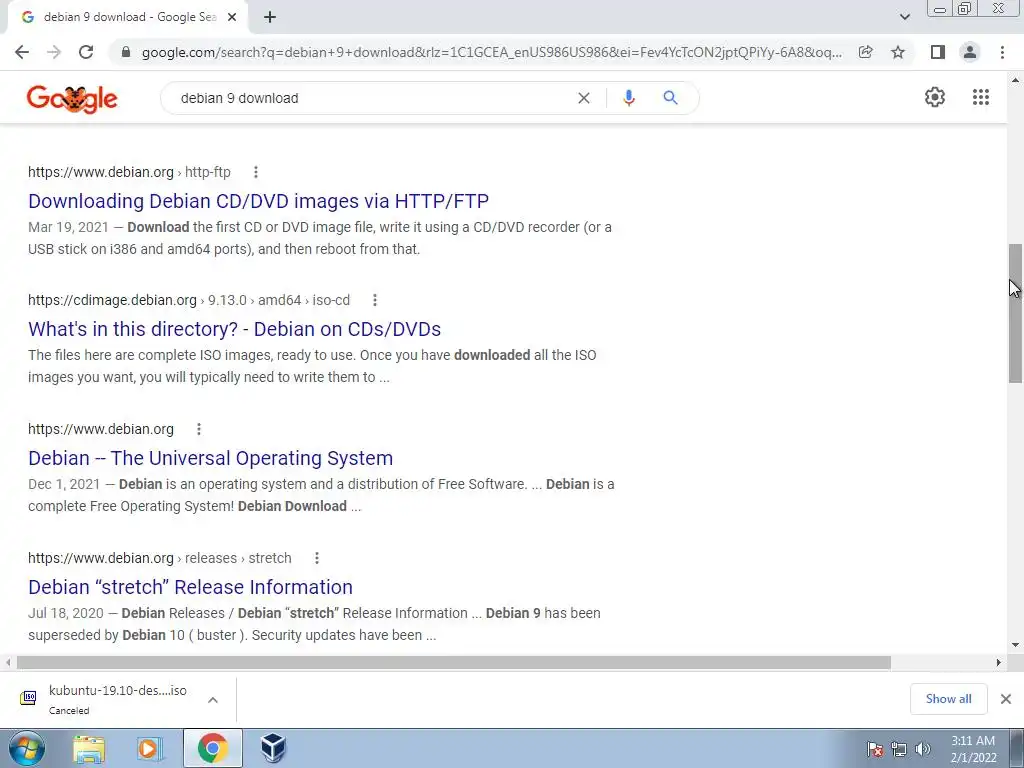Click horizontal scrollbar right arrow
The width and height of the screenshot is (1024, 768).
click(x=999, y=663)
